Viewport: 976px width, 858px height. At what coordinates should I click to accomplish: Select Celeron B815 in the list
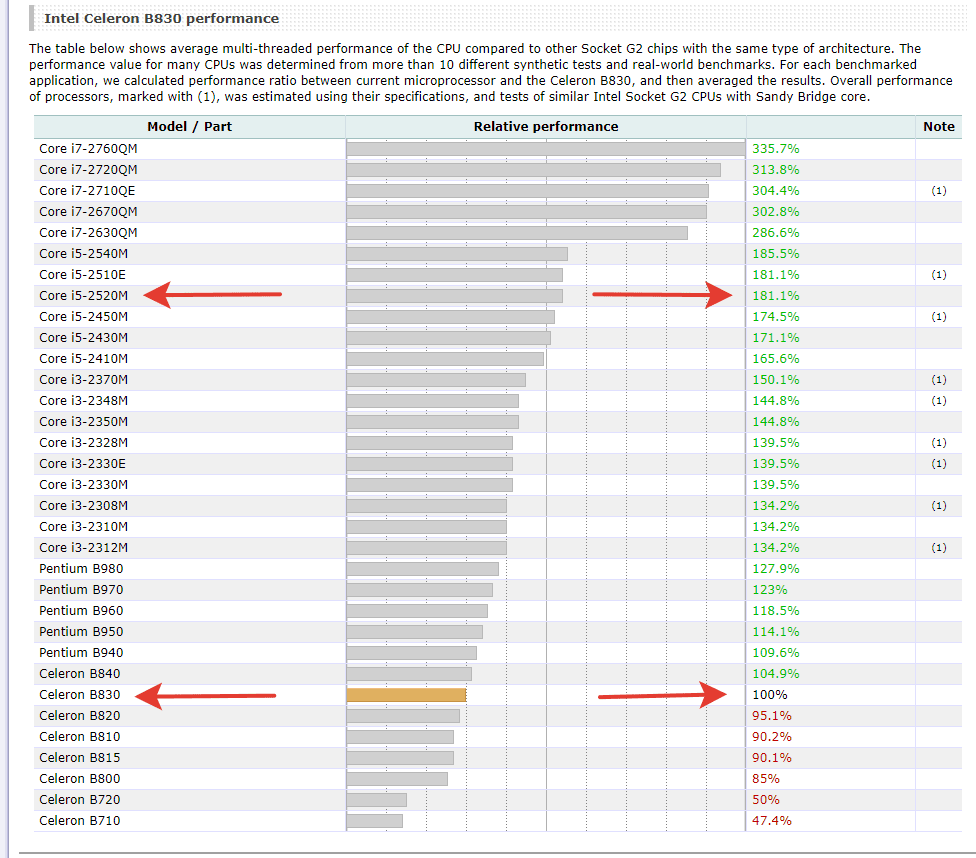(x=80, y=758)
